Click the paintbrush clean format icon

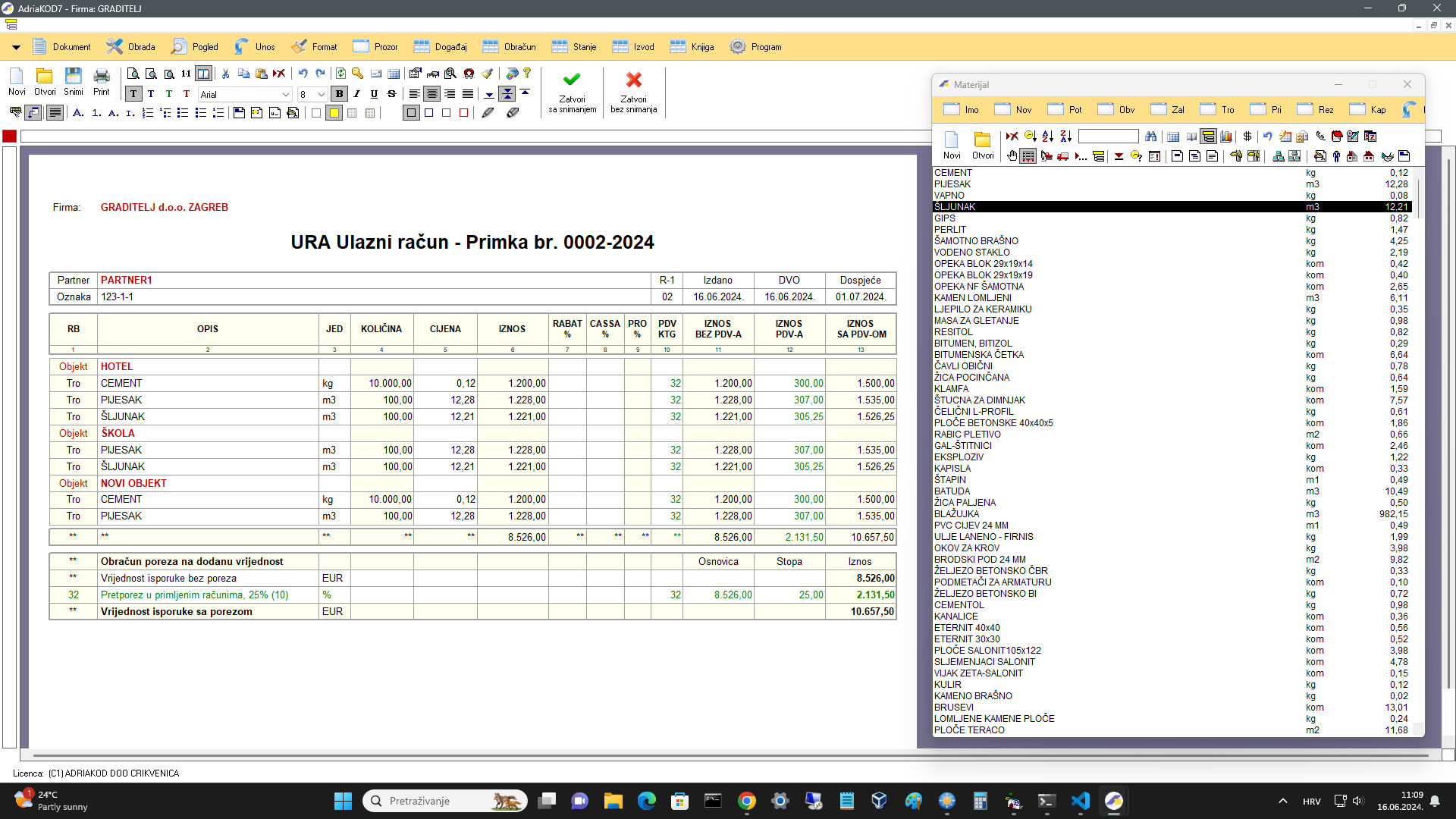pyautogui.click(x=488, y=74)
